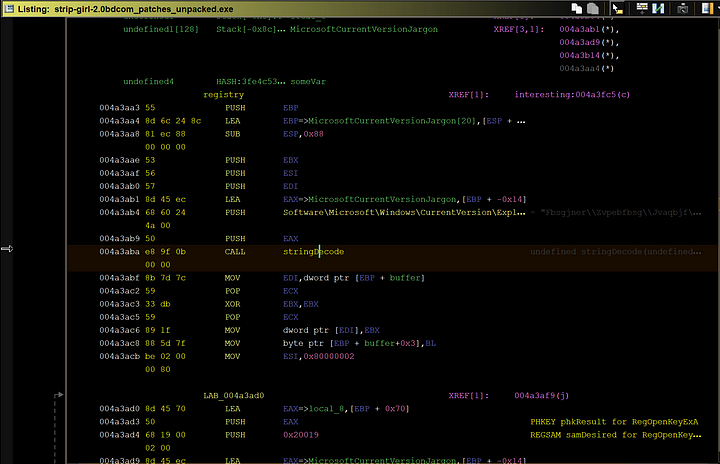This screenshot has width=720, height=464.
Task: Click the pushed constant 0x20019
Action: click(301, 435)
